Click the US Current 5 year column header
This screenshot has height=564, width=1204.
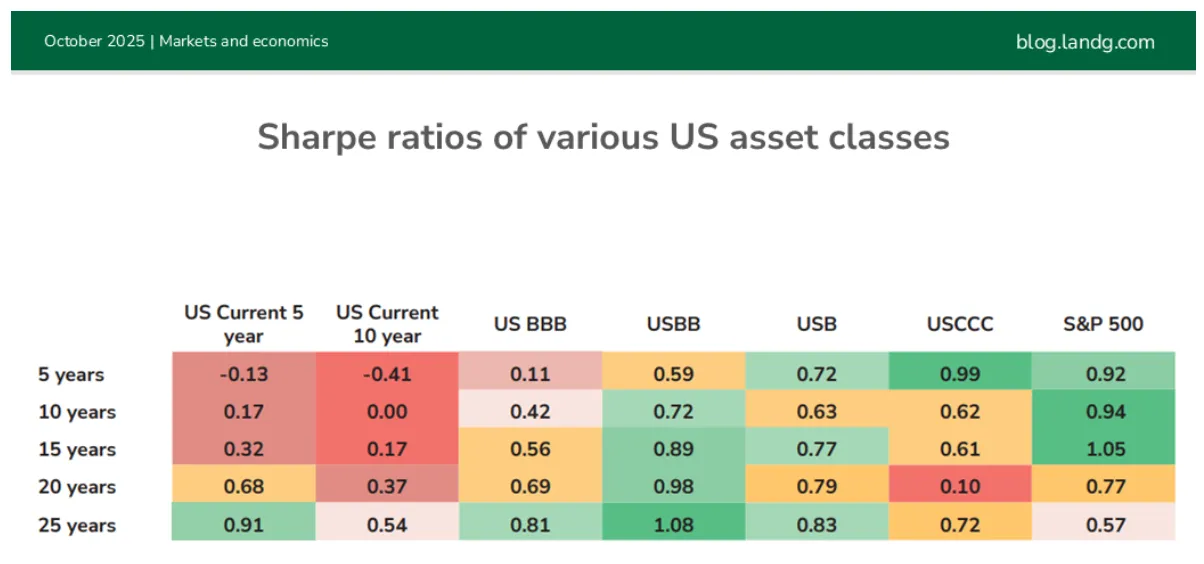(244, 324)
